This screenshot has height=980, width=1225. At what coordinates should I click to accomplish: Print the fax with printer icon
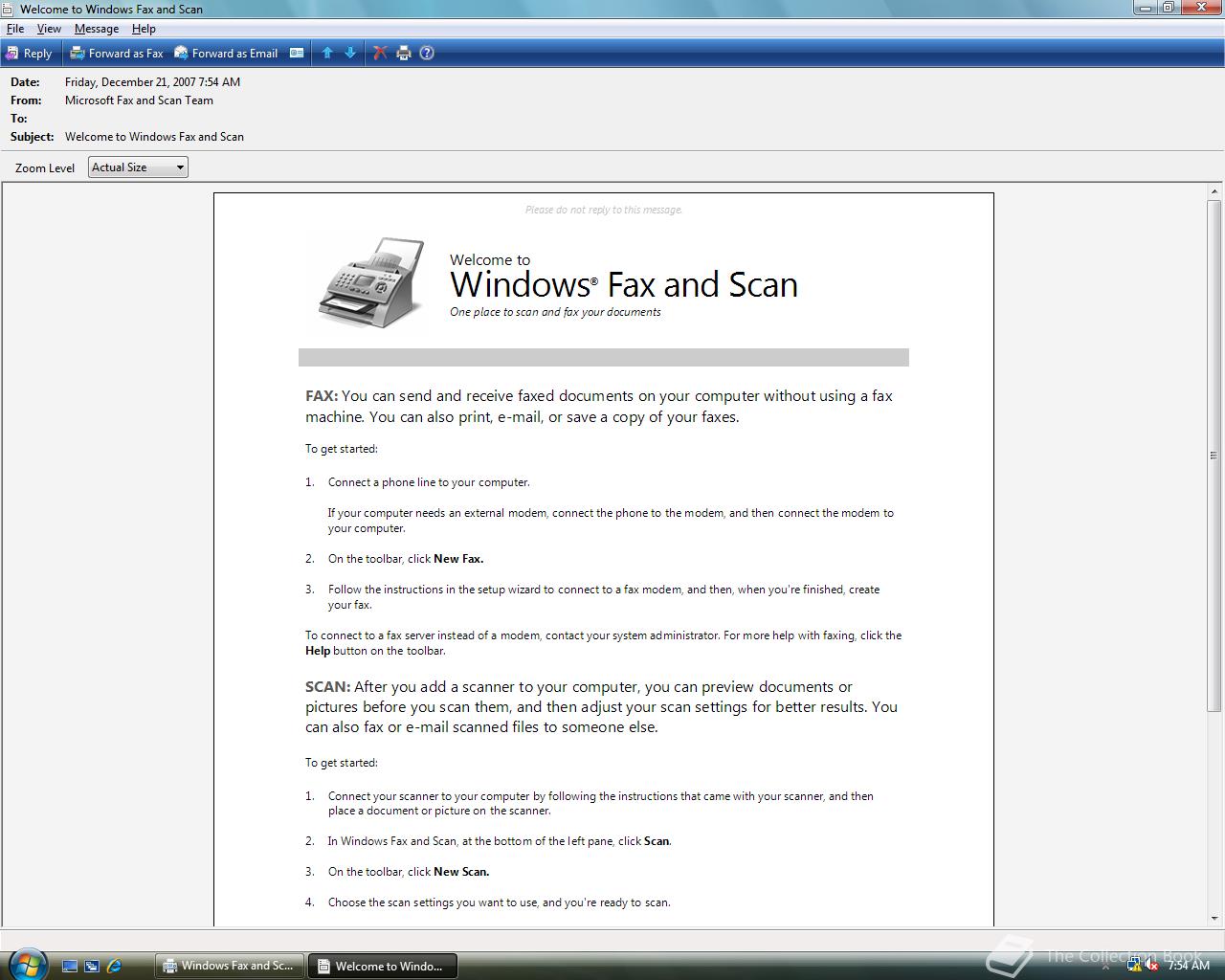click(404, 54)
